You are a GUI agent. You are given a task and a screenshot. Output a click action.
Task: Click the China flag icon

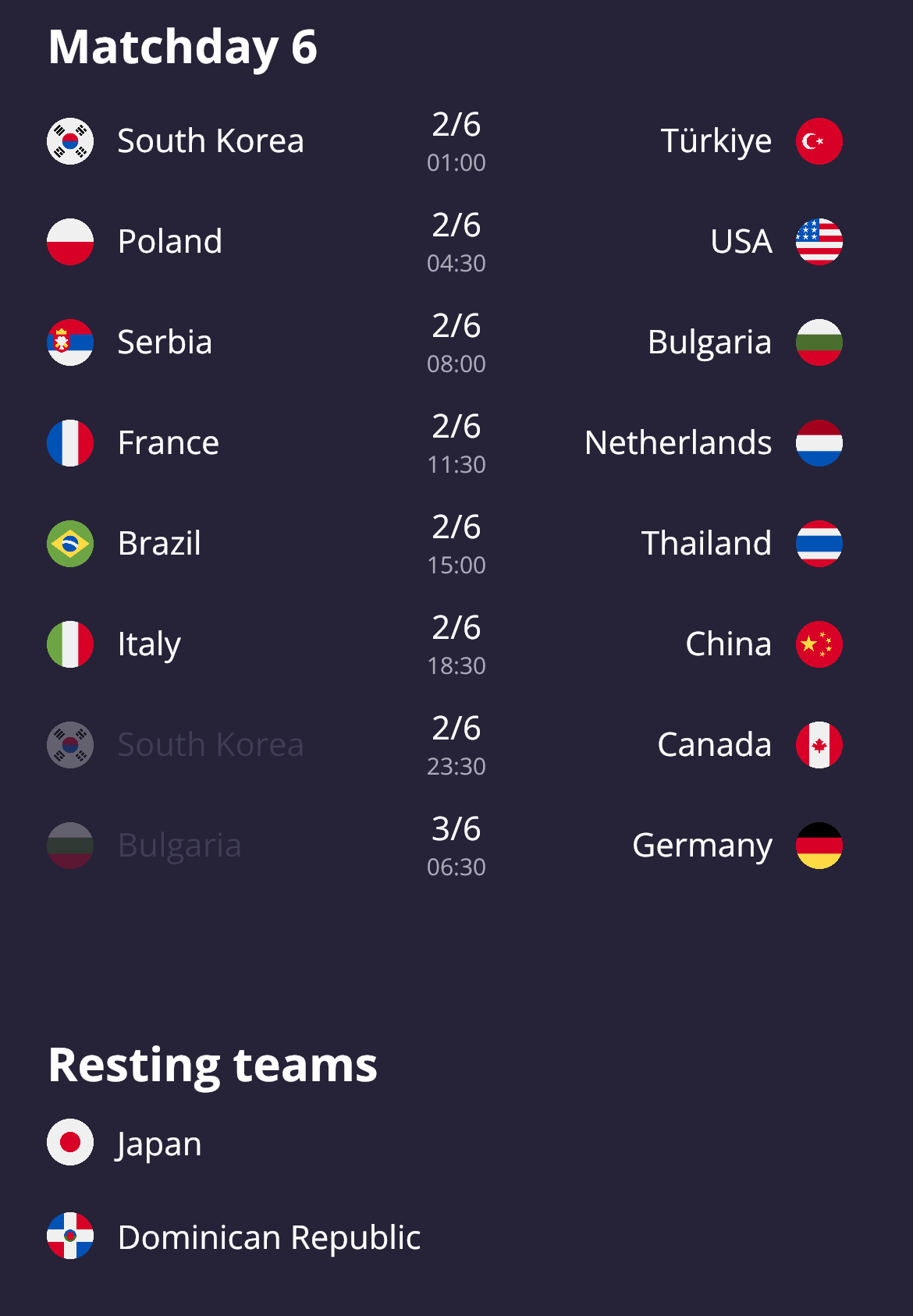click(x=819, y=644)
